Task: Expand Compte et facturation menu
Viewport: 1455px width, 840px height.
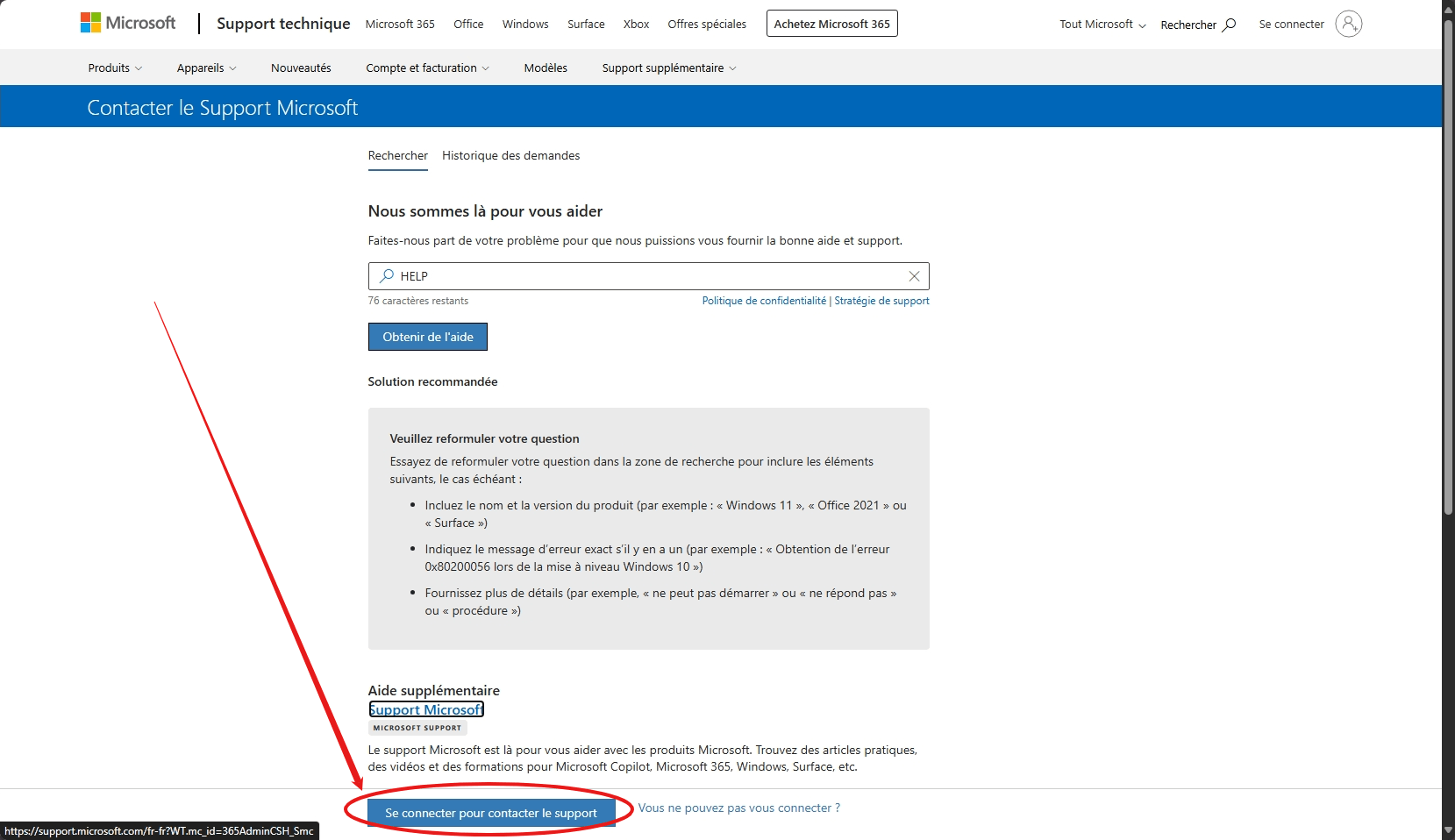Action: [x=428, y=68]
